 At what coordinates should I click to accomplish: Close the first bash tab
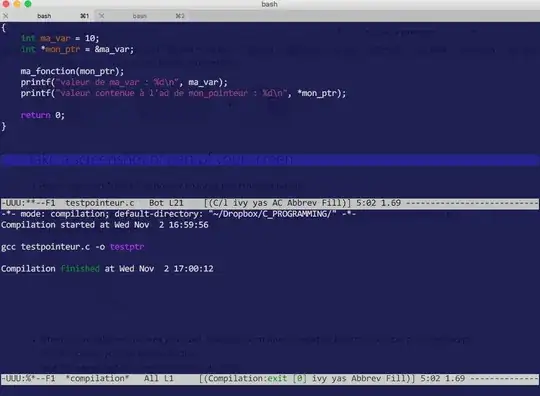click(x=6, y=16)
